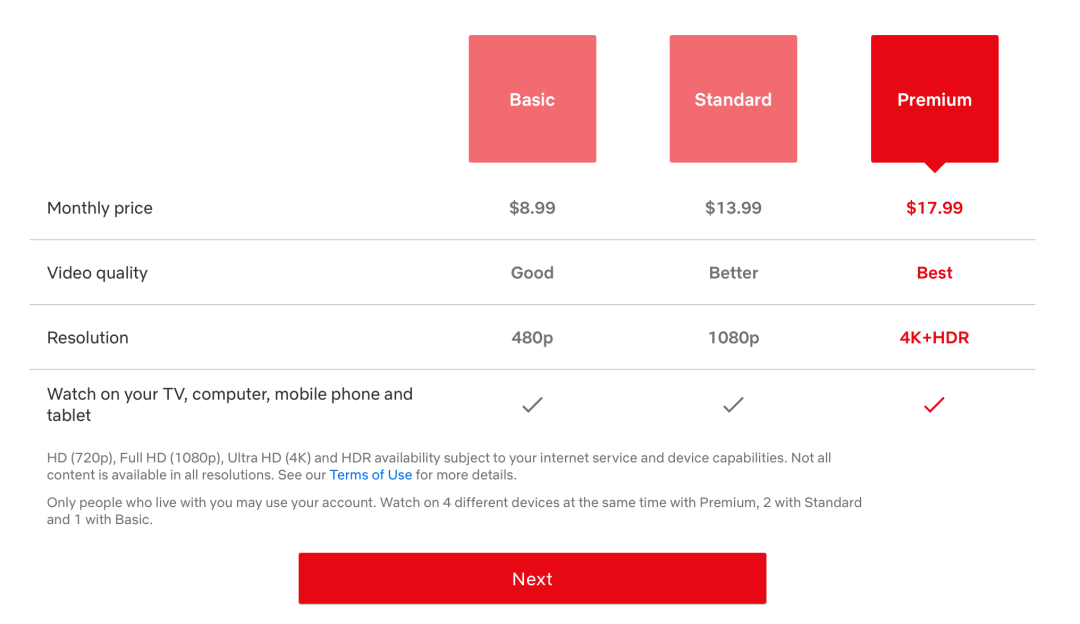Click the red Premium checkmark icon
This screenshot has width=1080, height=624.
[934, 405]
